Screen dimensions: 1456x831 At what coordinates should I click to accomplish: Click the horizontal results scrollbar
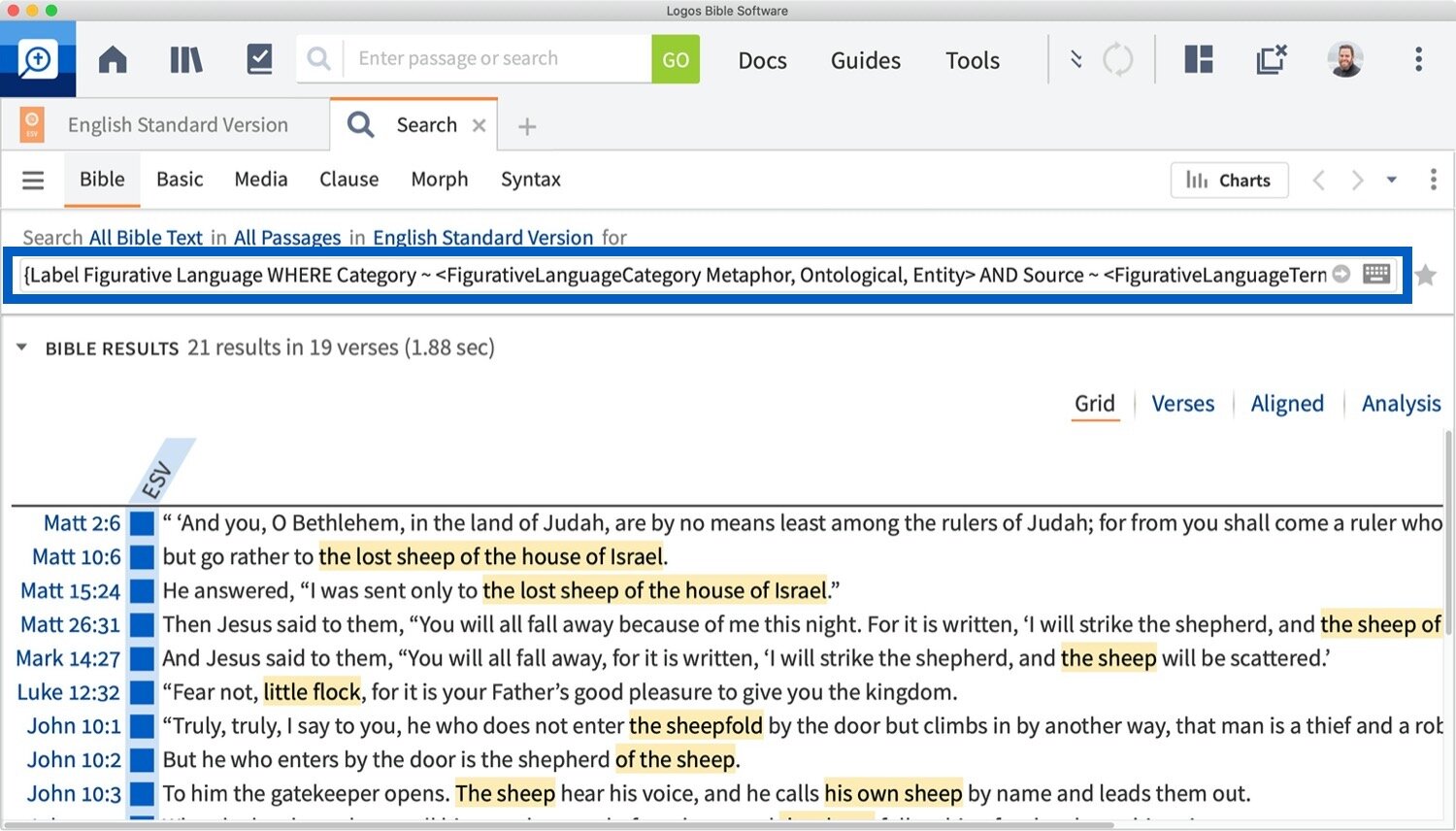click(558, 825)
